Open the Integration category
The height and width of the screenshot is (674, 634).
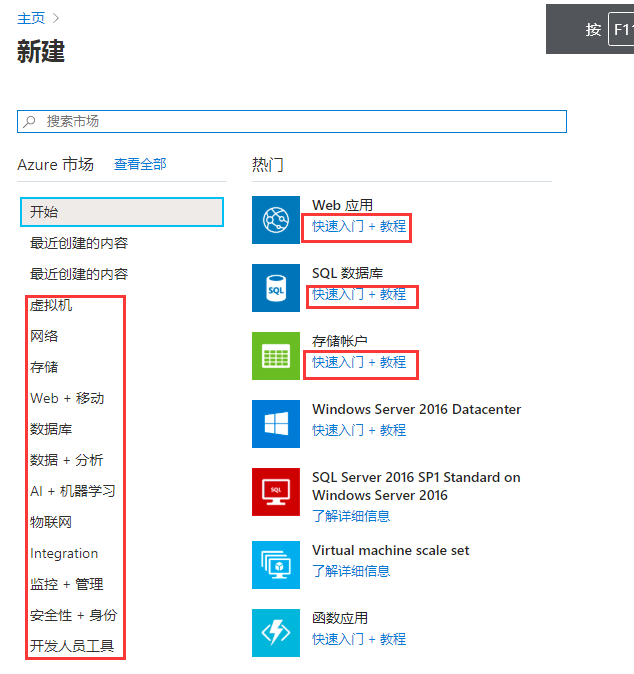(64, 553)
